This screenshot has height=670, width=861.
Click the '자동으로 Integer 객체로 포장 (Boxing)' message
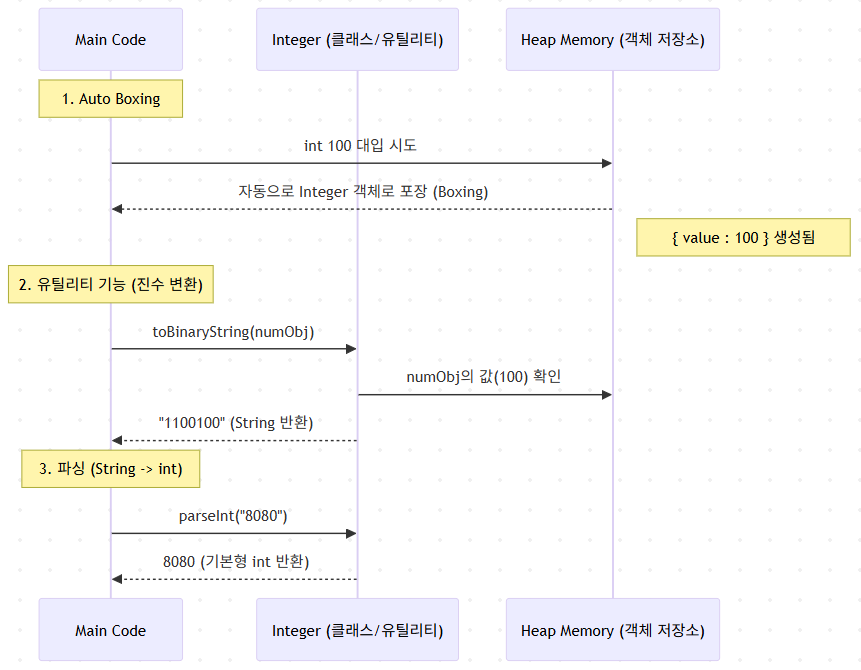click(363, 192)
